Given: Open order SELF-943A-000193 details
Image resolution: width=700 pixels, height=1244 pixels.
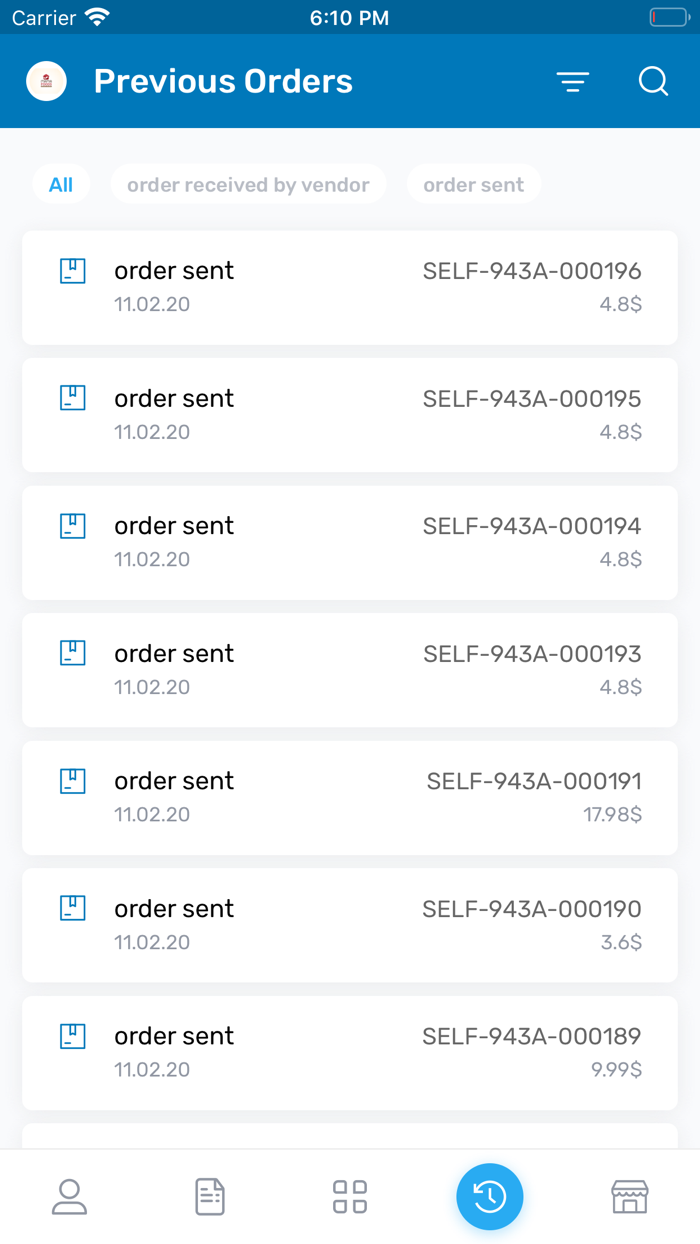Looking at the screenshot, I should (350, 669).
